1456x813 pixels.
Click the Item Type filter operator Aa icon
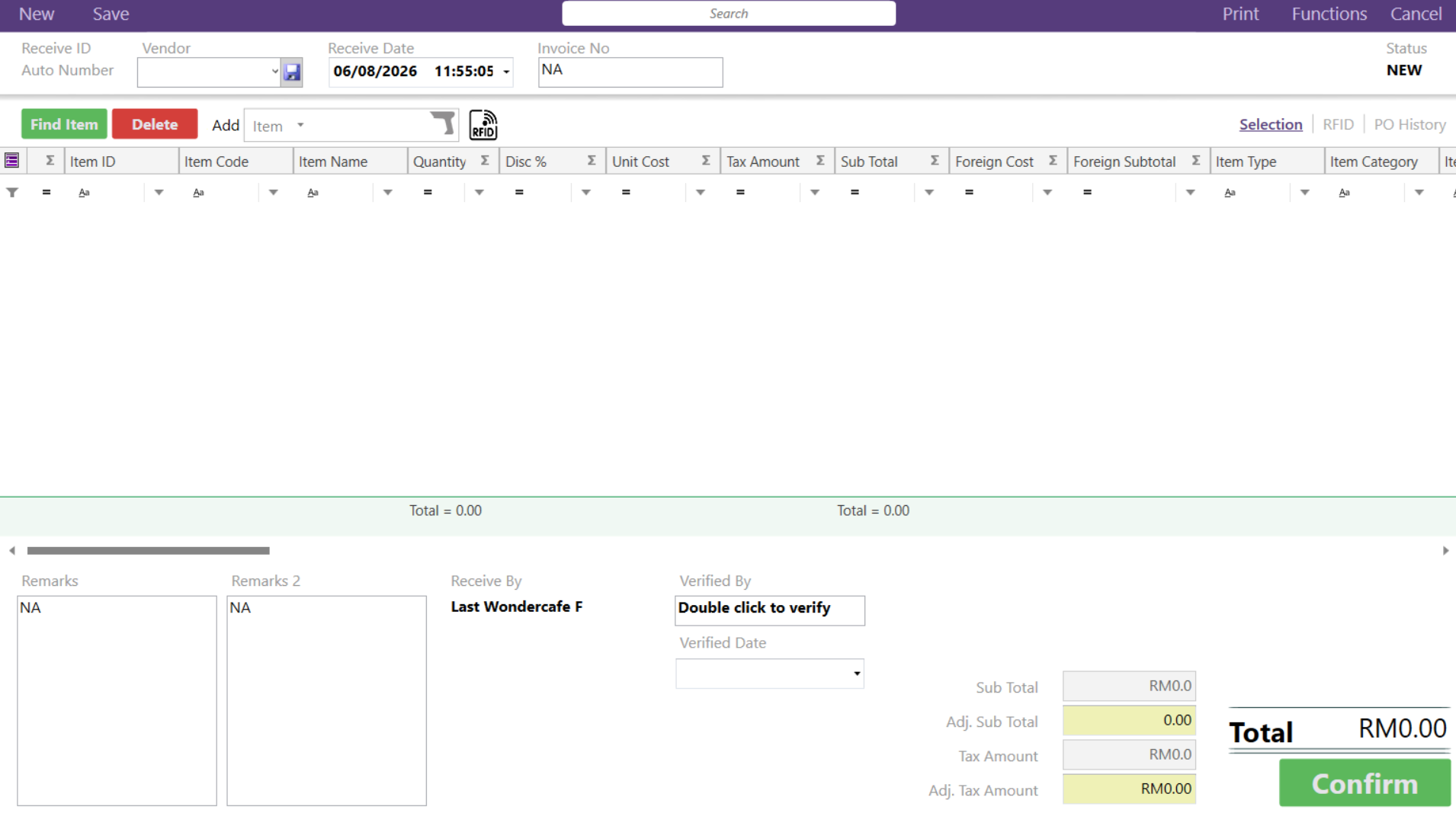coord(1230,193)
